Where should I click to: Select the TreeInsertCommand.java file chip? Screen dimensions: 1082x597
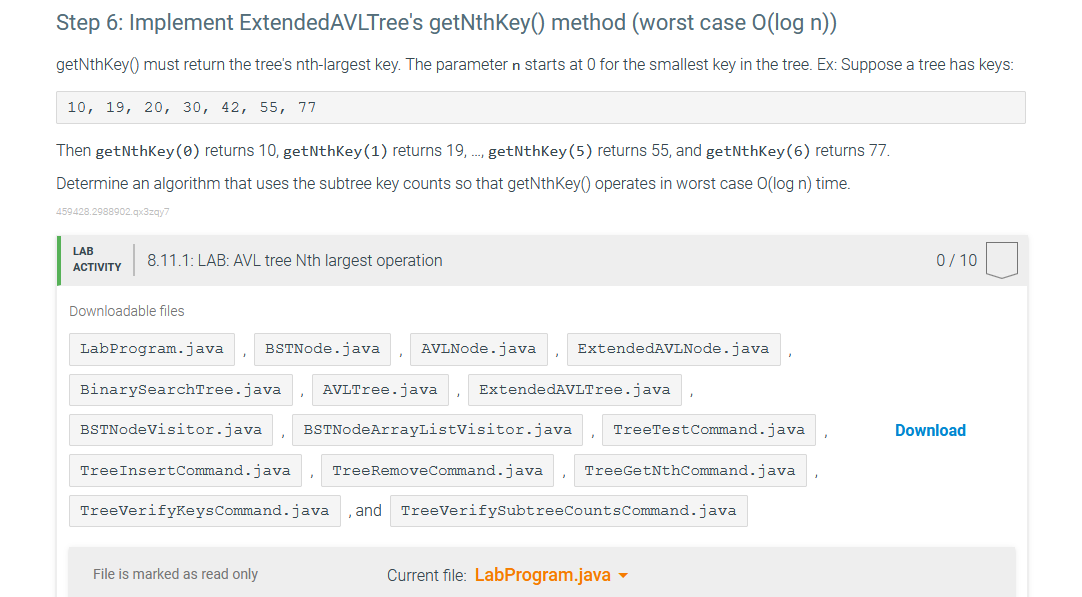point(185,470)
